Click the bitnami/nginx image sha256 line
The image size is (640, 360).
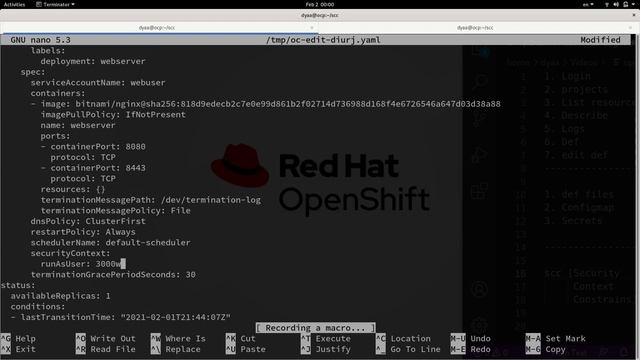click(265, 104)
